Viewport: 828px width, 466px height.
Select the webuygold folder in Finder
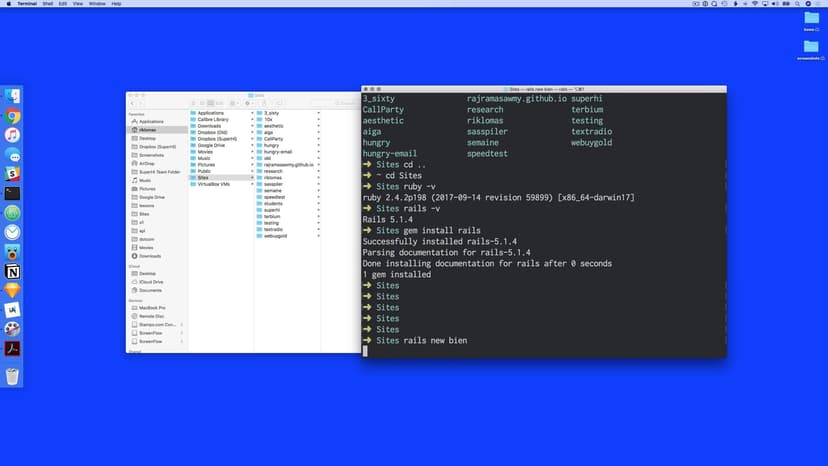[275, 236]
